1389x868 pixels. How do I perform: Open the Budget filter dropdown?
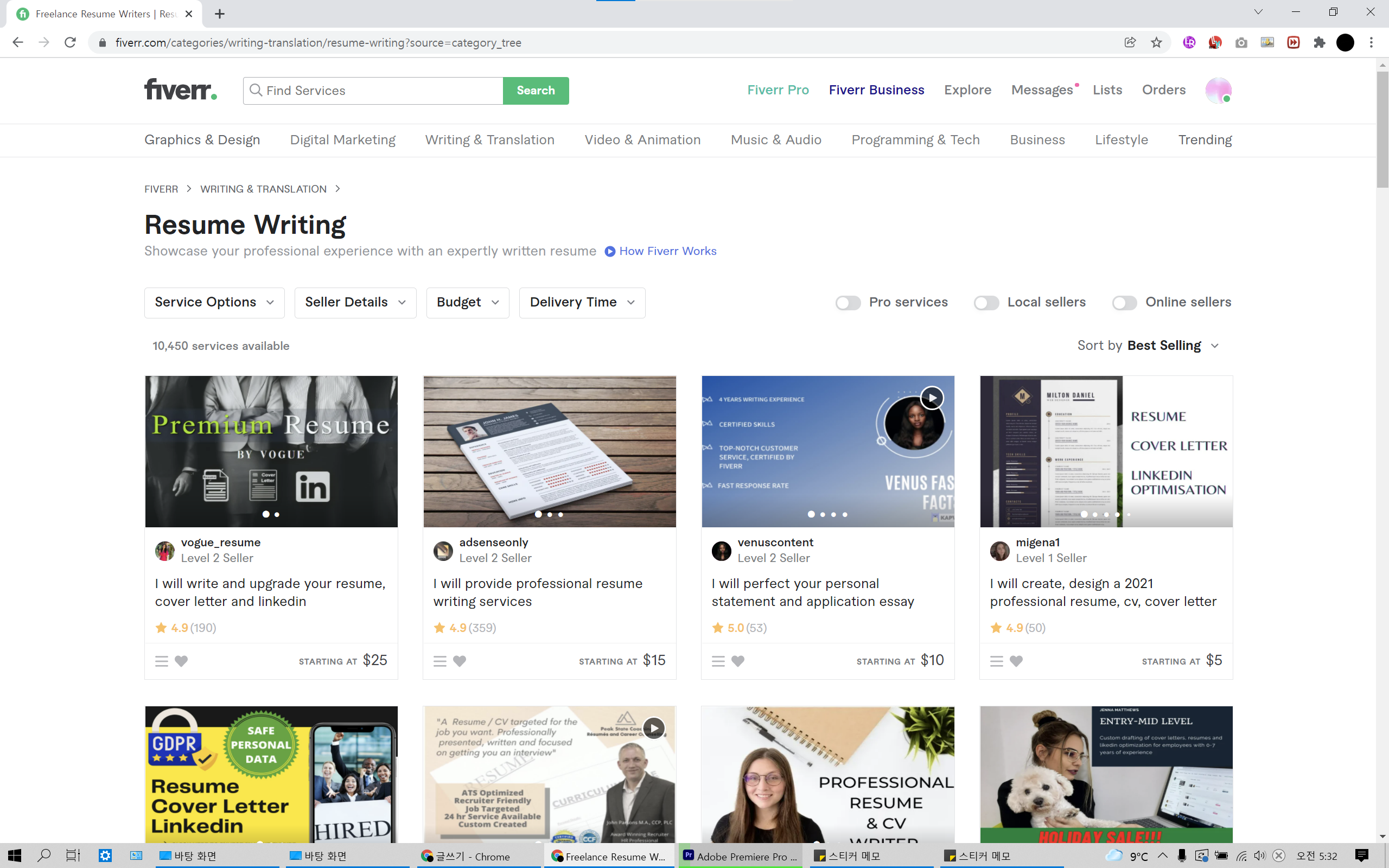pos(467,303)
